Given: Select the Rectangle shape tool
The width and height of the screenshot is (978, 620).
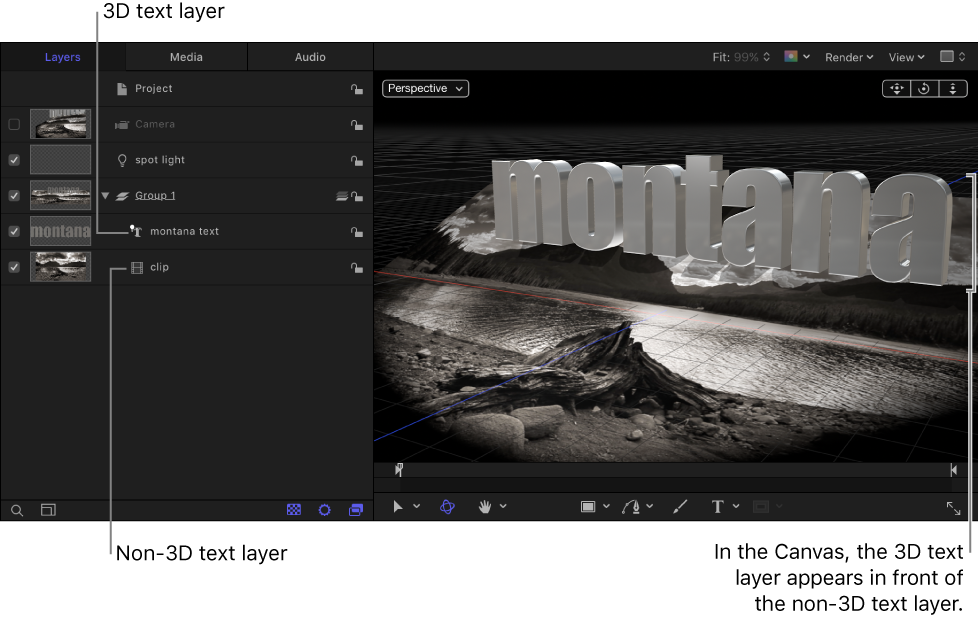Looking at the screenshot, I should (590, 507).
